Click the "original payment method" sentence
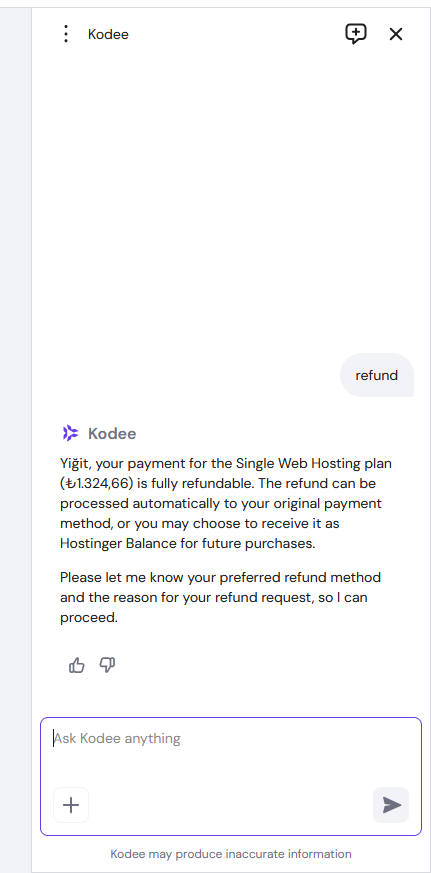 click(221, 513)
